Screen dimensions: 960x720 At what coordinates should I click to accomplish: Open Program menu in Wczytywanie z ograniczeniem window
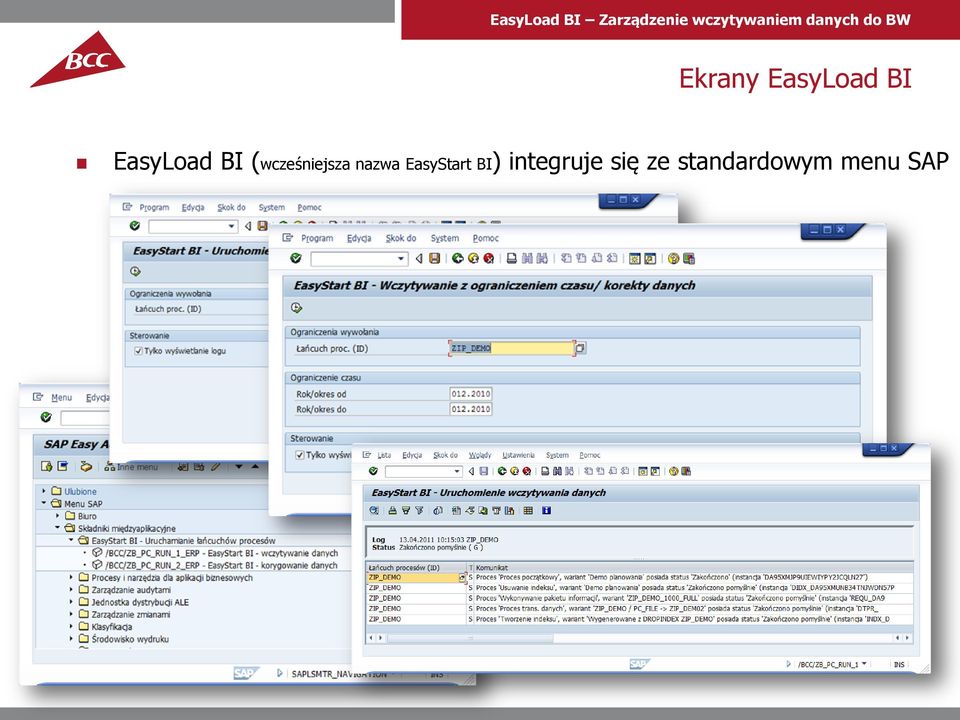tap(317, 238)
